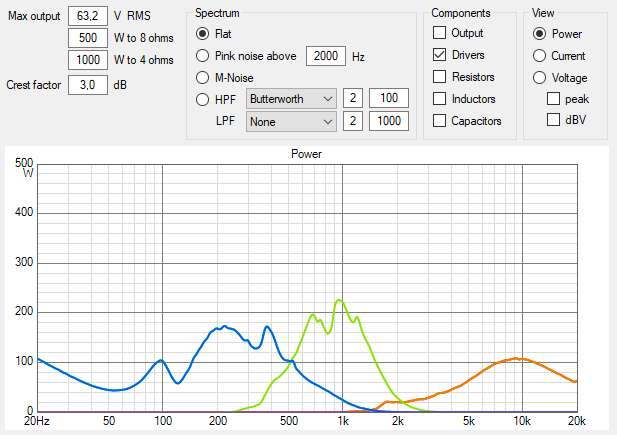Edit the LPF frequency 1000 field

(389, 121)
